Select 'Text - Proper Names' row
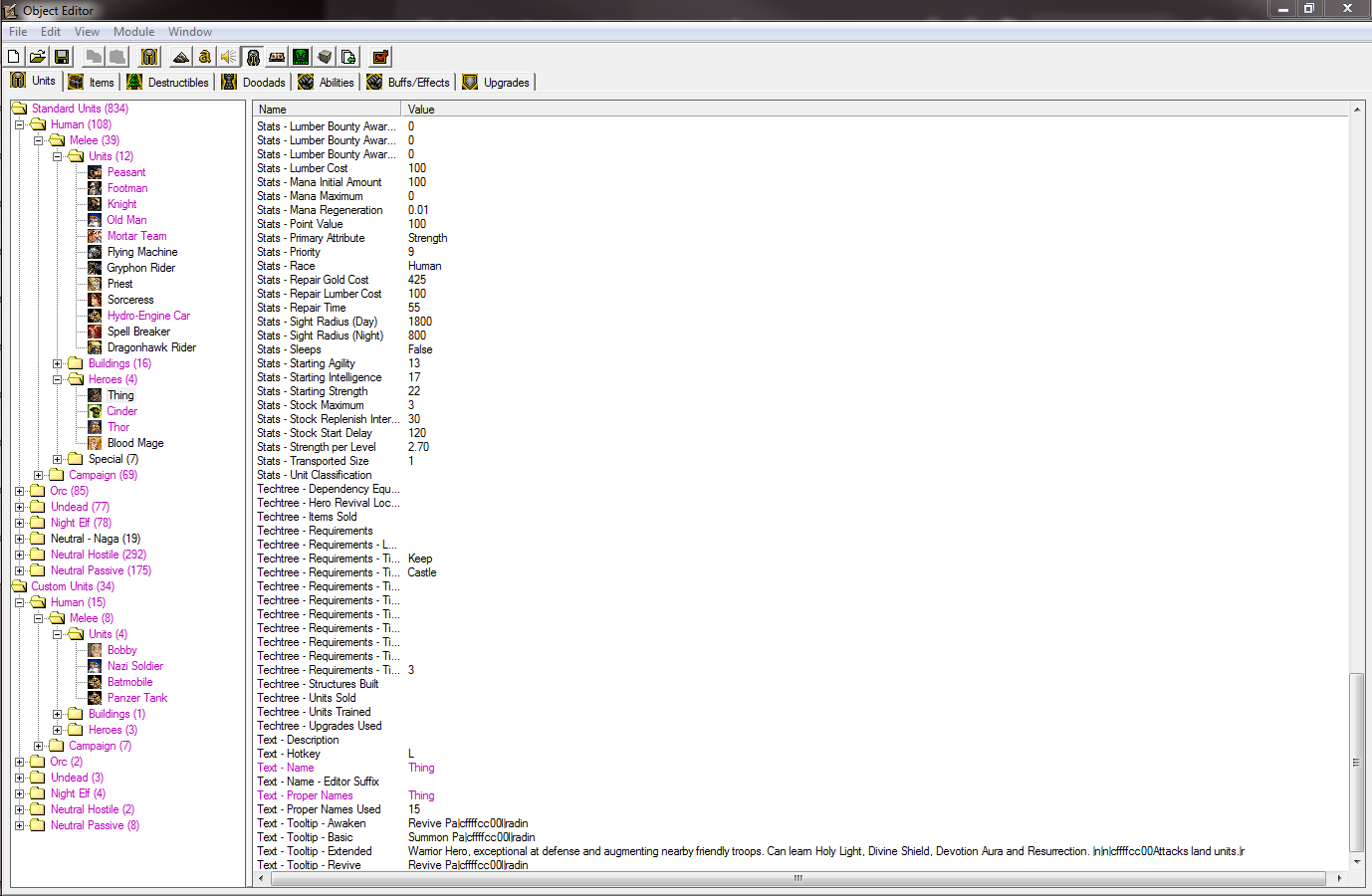This screenshot has height=896, width=1372. pyautogui.click(x=800, y=795)
